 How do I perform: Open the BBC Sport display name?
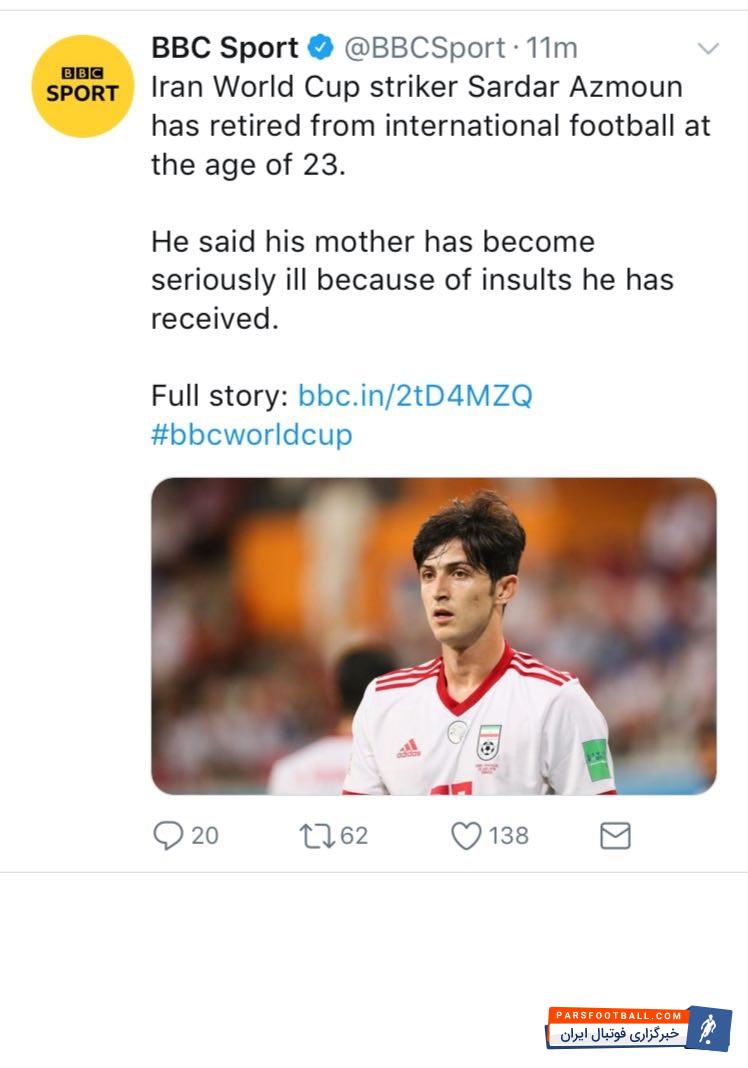(x=225, y=47)
